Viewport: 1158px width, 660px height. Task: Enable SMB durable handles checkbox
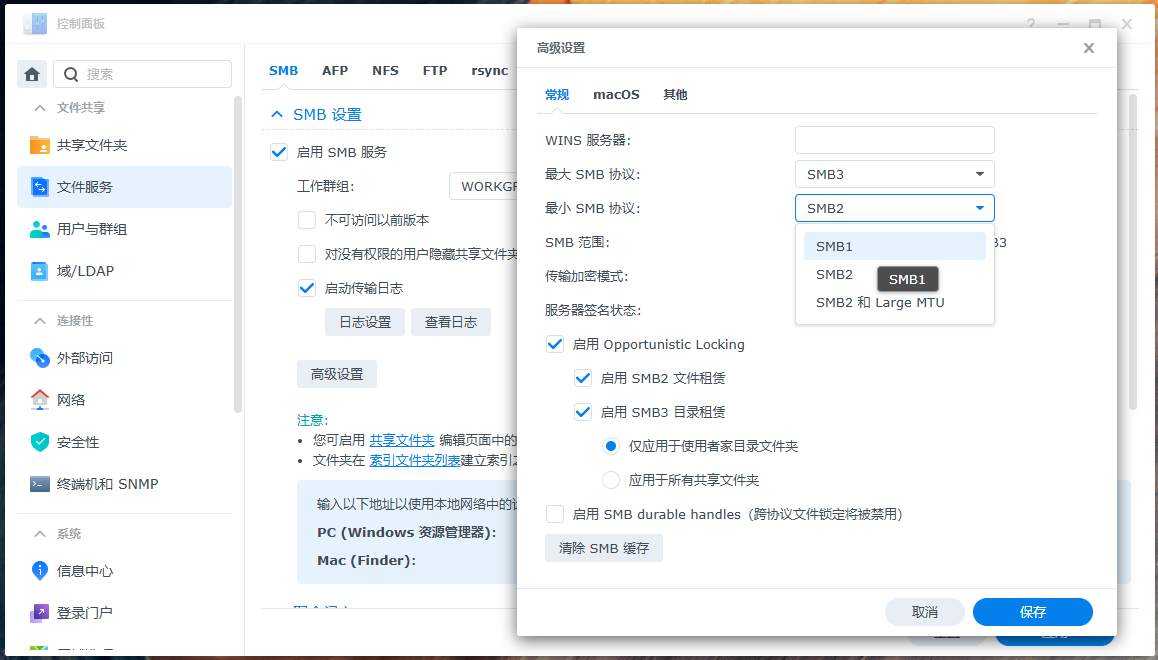point(555,514)
